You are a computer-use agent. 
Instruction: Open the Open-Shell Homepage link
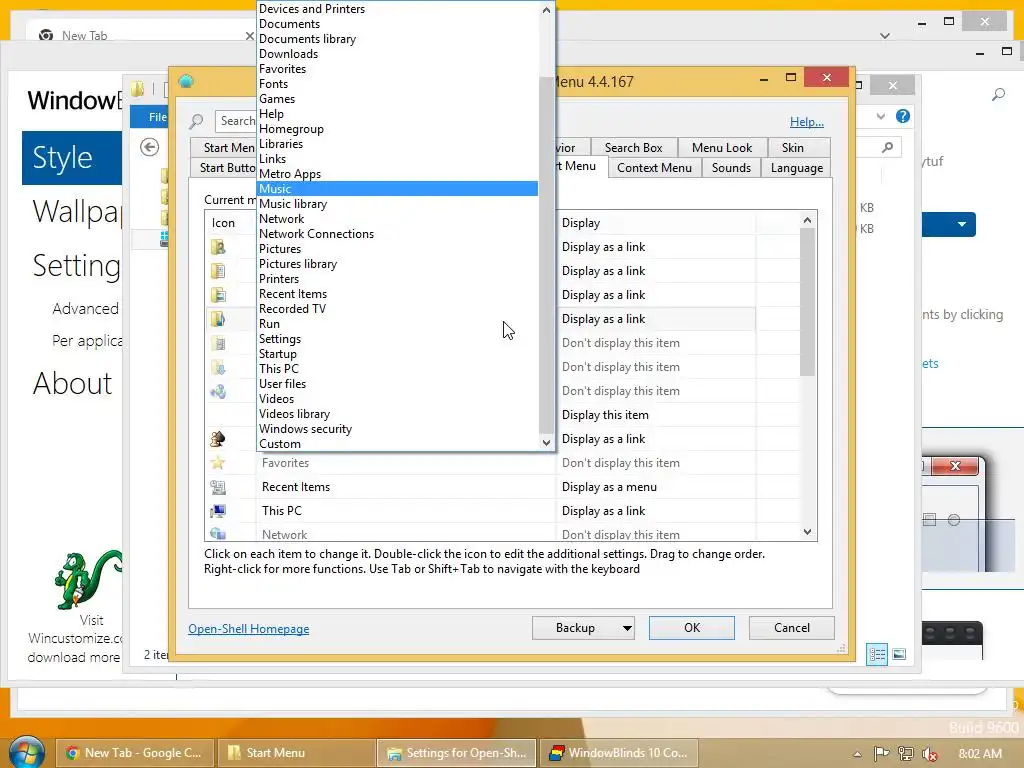coord(249,629)
